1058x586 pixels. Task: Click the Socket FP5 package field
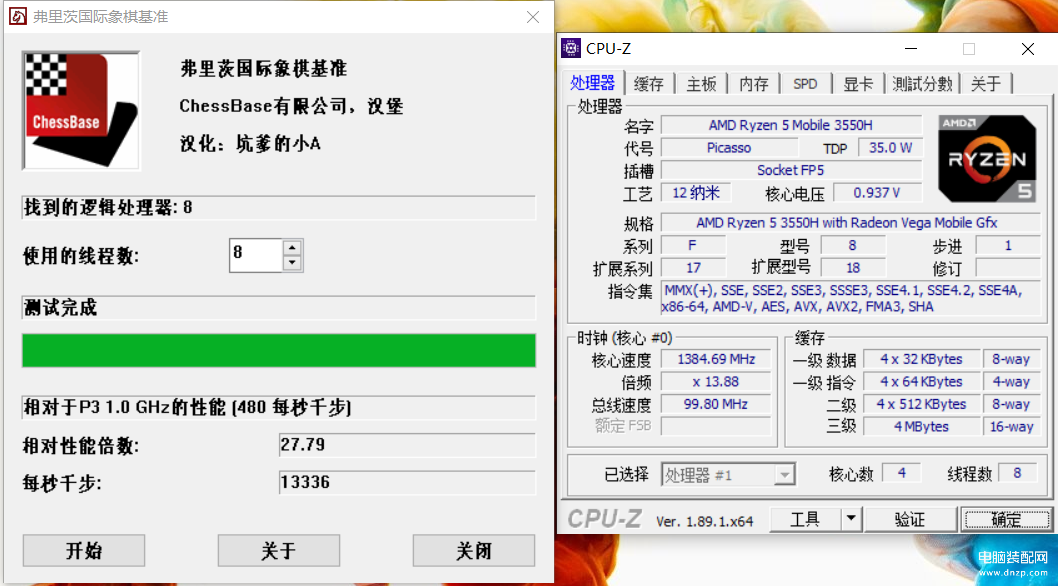791,169
